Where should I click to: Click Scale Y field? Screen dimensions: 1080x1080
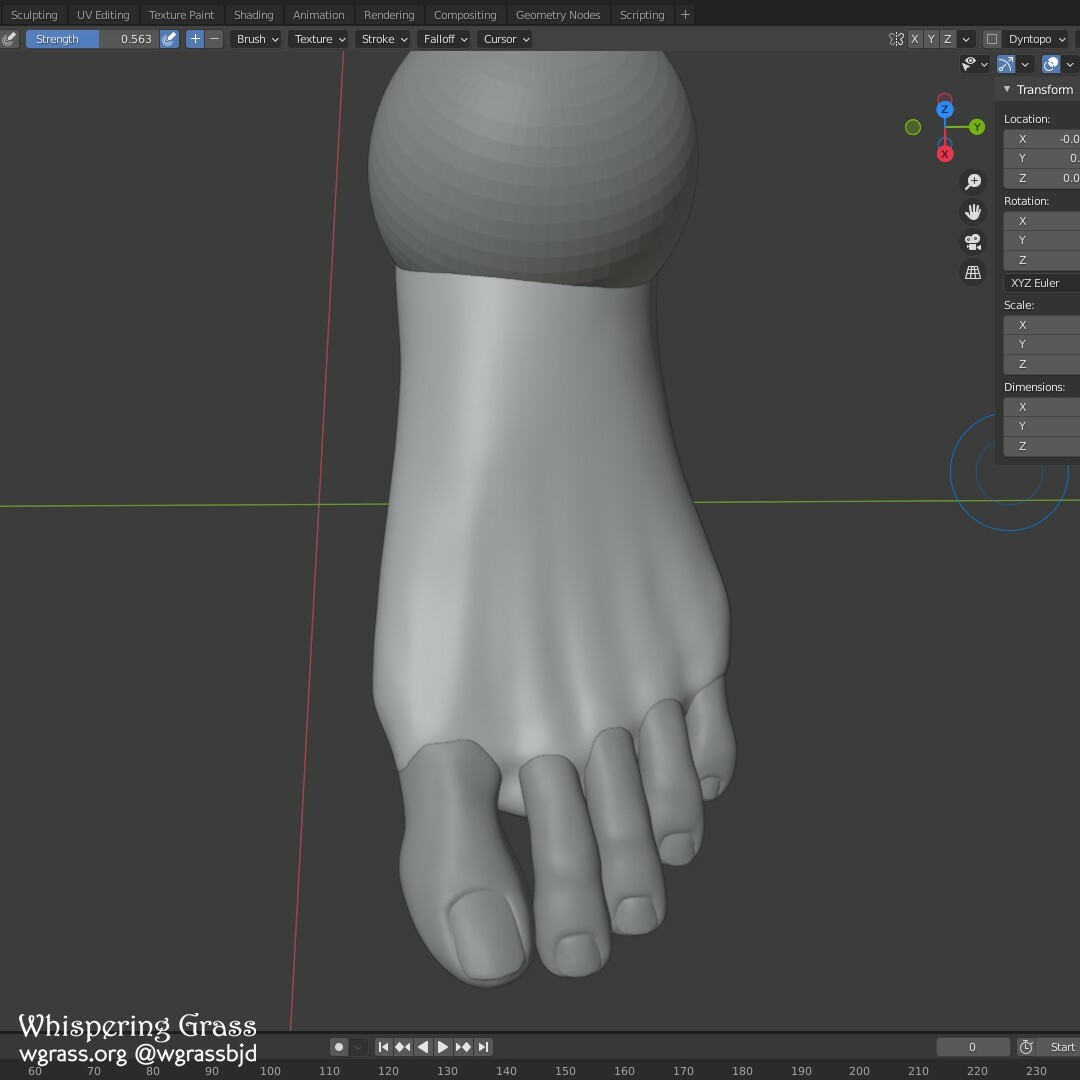point(1041,344)
